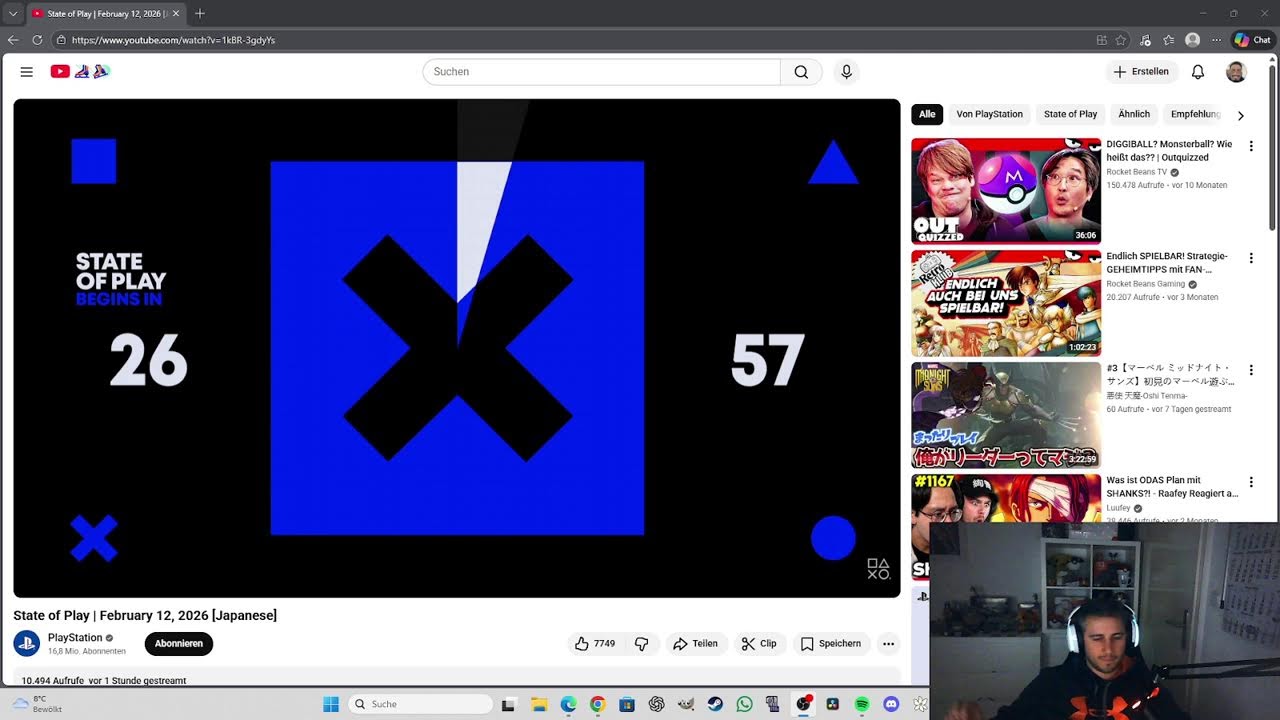Click the browser address bar URL
This screenshot has height=720, width=1280.
coord(173,40)
